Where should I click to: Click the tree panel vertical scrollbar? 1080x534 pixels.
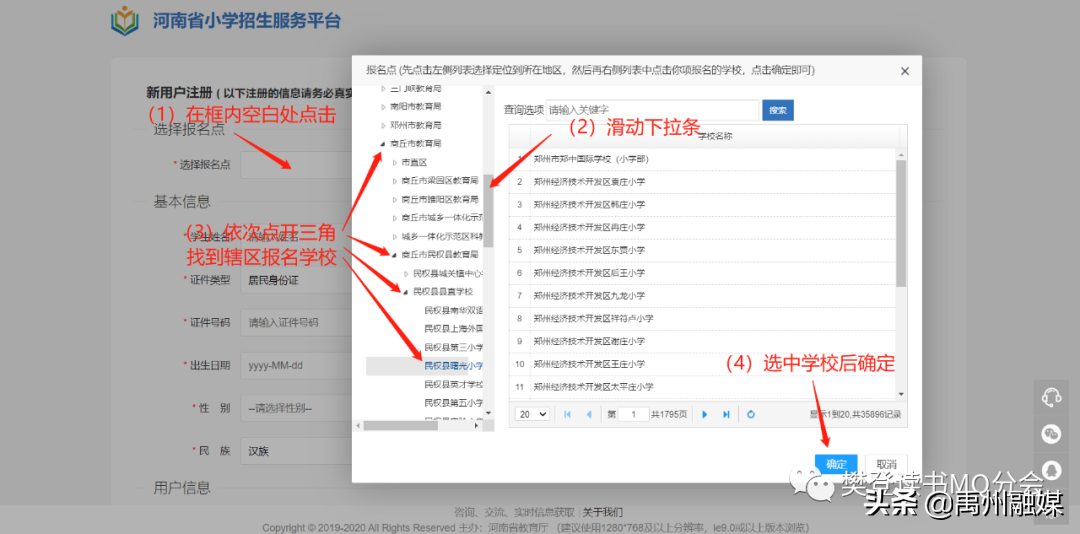point(488,210)
